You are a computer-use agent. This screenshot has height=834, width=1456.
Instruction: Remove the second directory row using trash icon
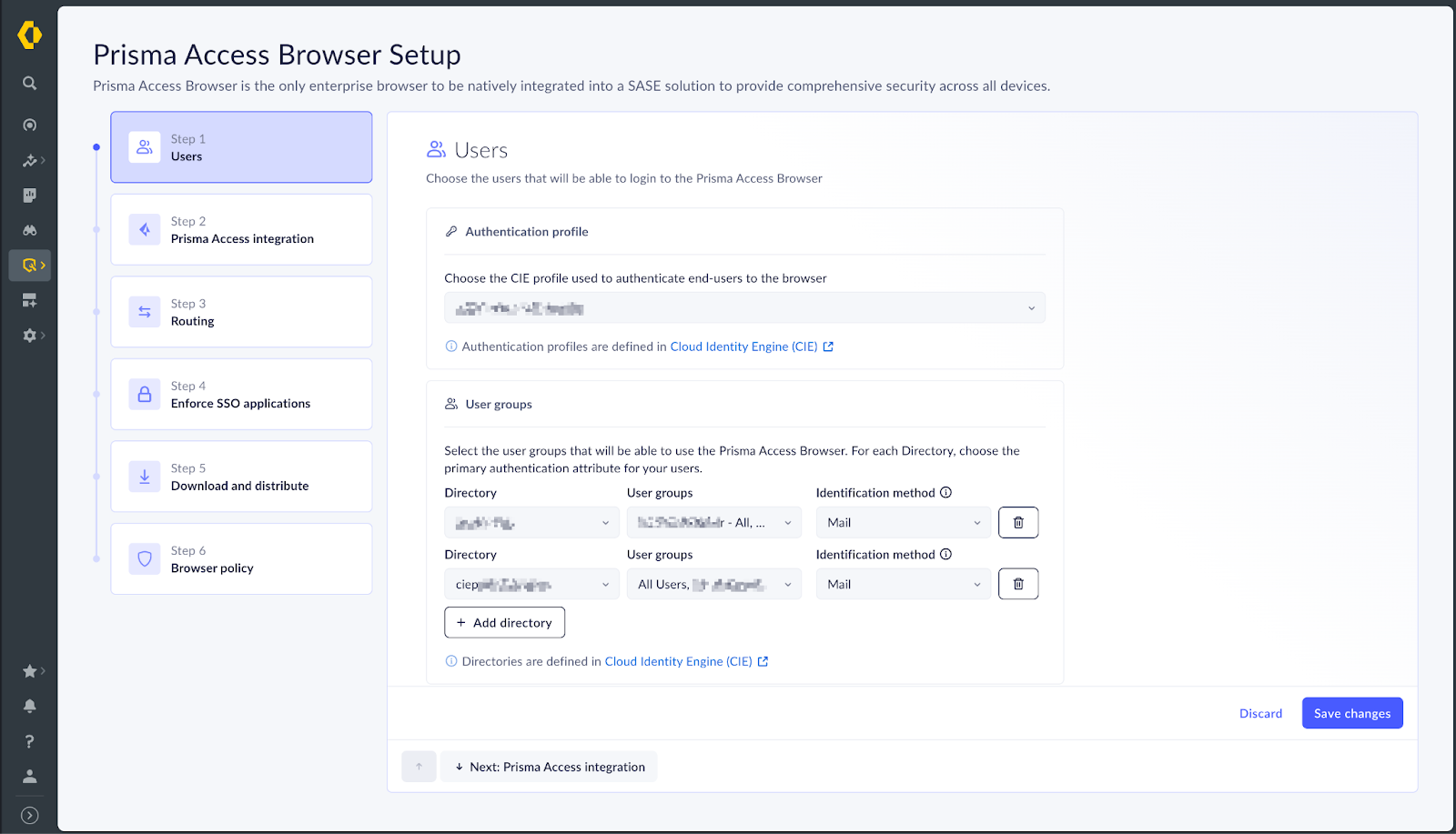tap(1018, 585)
